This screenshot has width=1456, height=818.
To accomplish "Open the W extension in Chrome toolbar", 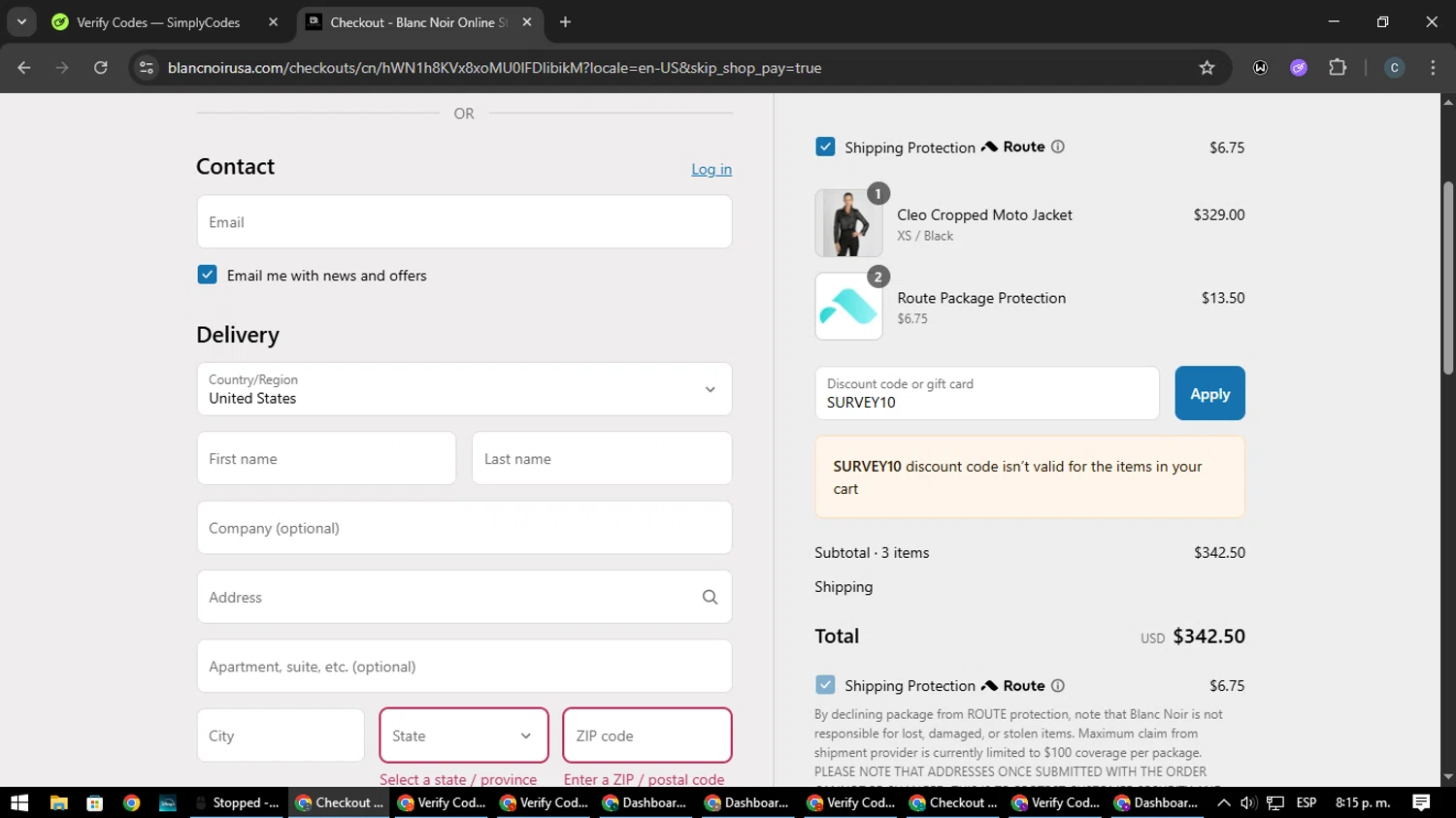I will (1260, 68).
